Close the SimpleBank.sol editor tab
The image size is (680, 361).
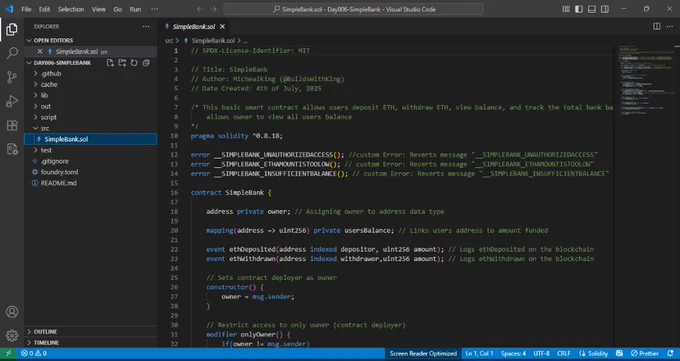pos(222,26)
